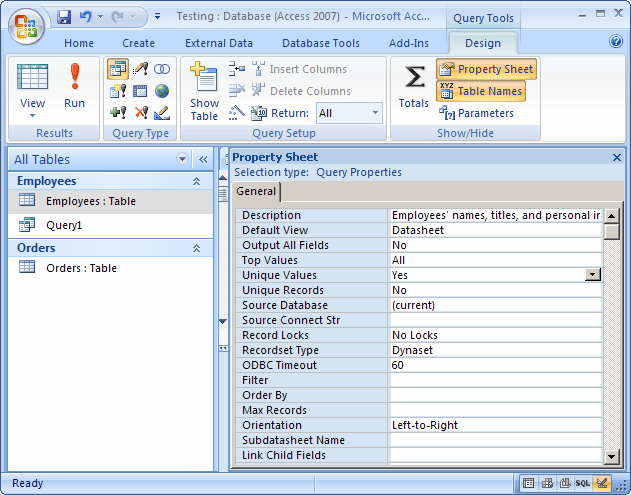Click the Insert Columns button
The image size is (631, 495).
click(x=299, y=69)
